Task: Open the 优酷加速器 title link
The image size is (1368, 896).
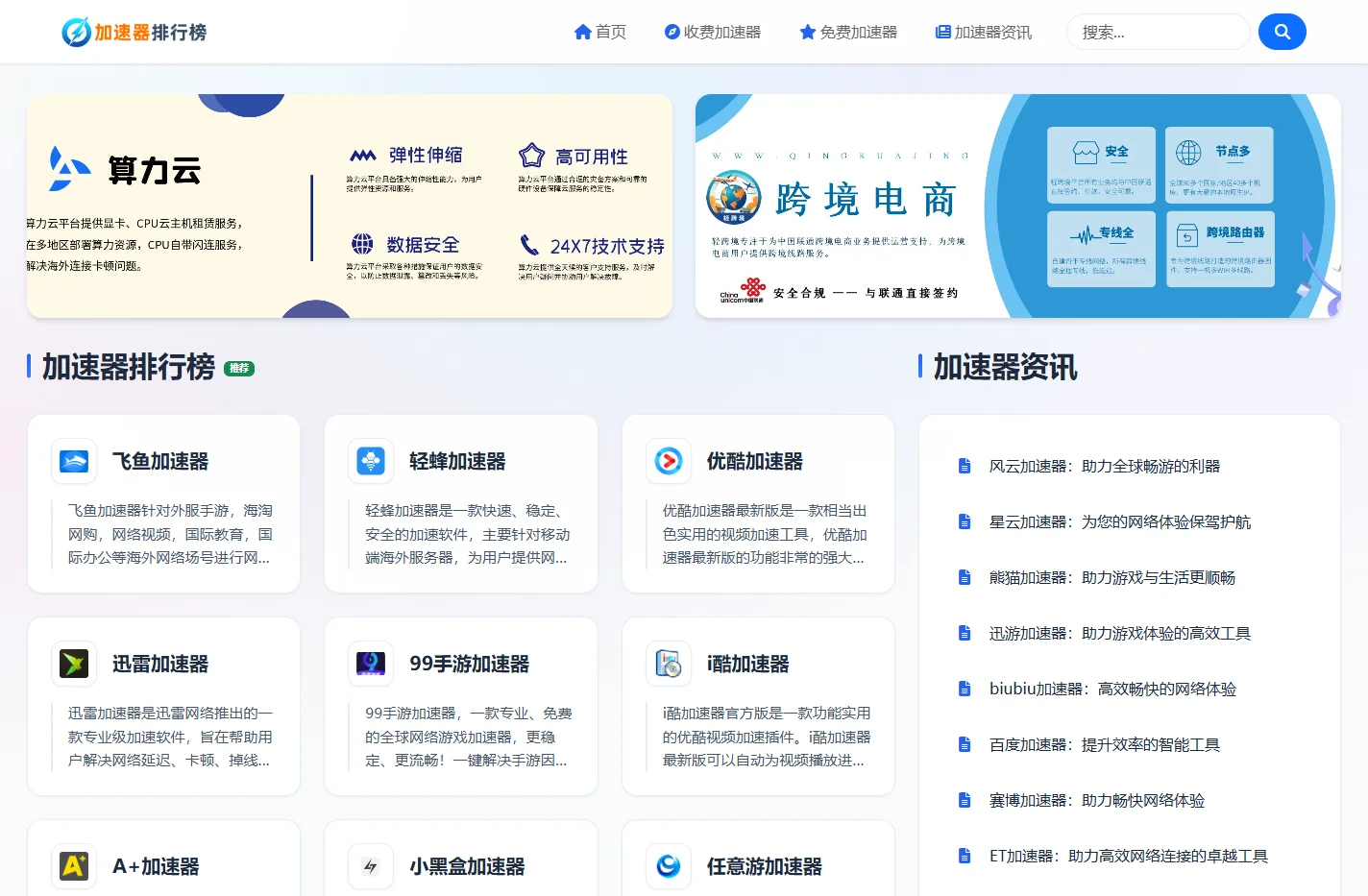Action: (755, 461)
